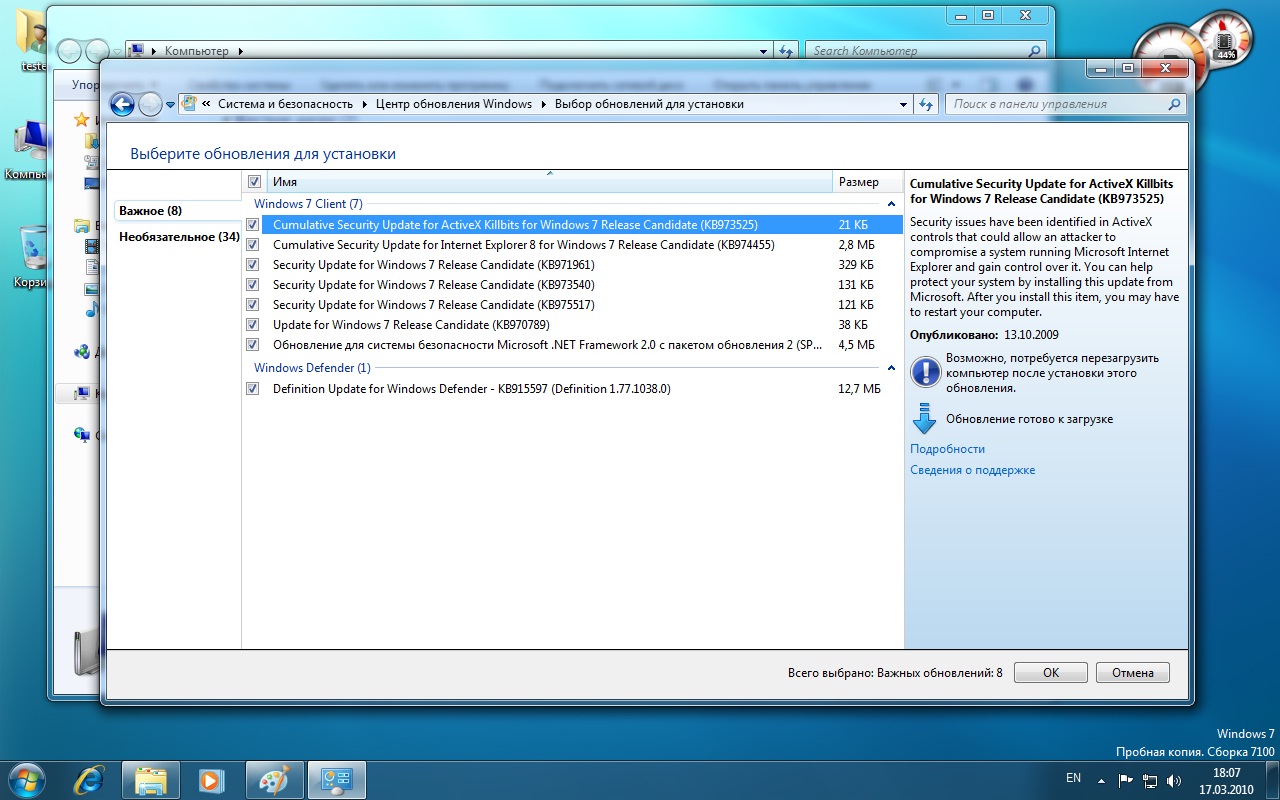The image size is (1280, 800).
Task: Click refresh icon beside the update address bar
Action: click(926, 104)
